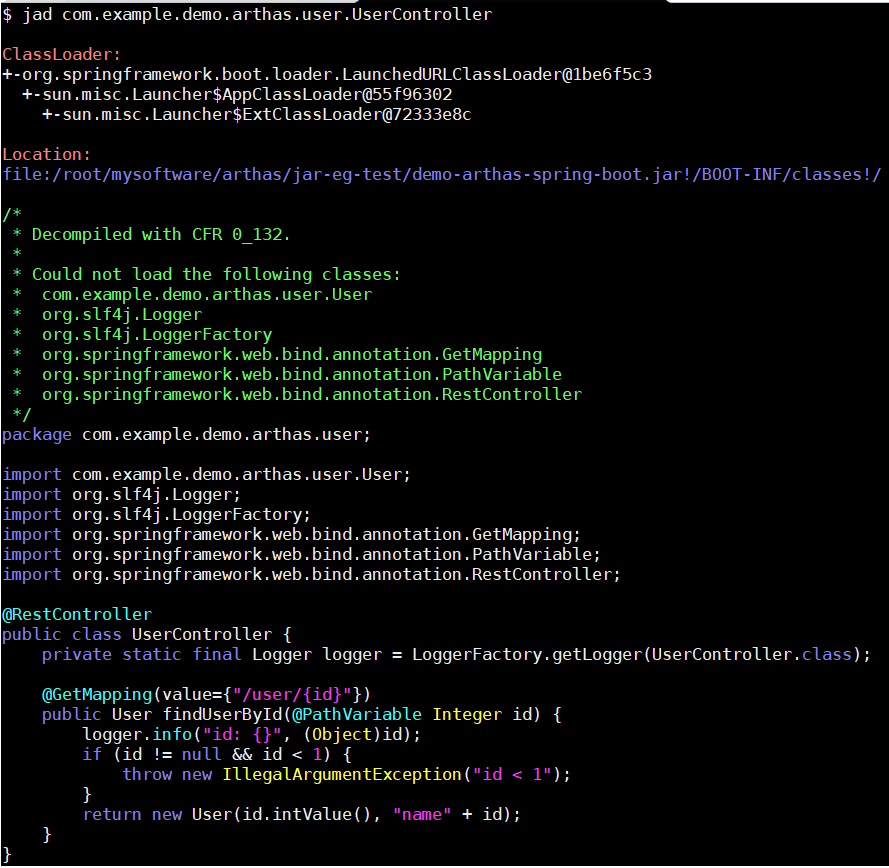The image size is (889, 868).
Task: Click the import line for RestController
Action: click(x=311, y=575)
